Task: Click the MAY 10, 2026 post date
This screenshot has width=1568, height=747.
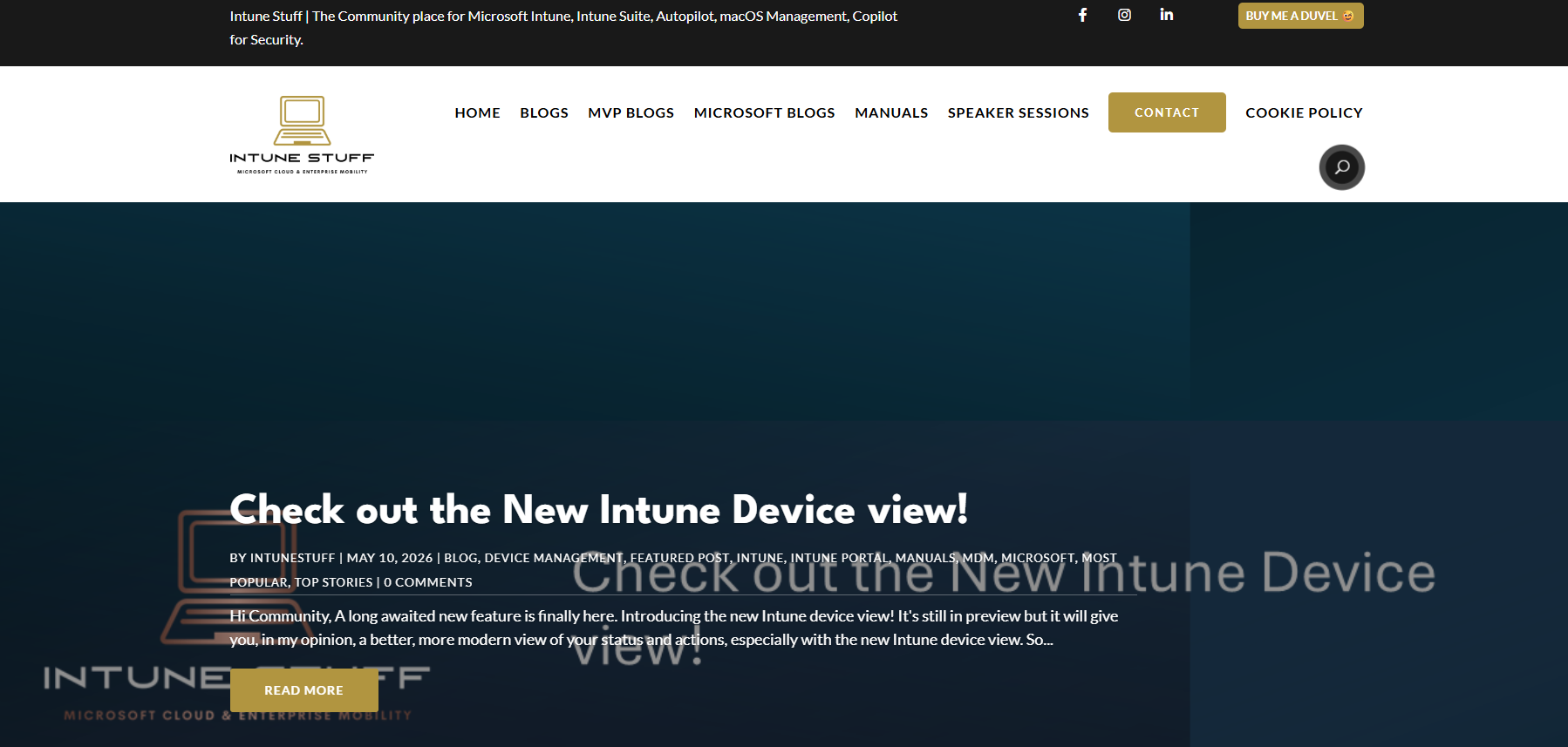Action: [x=390, y=558]
